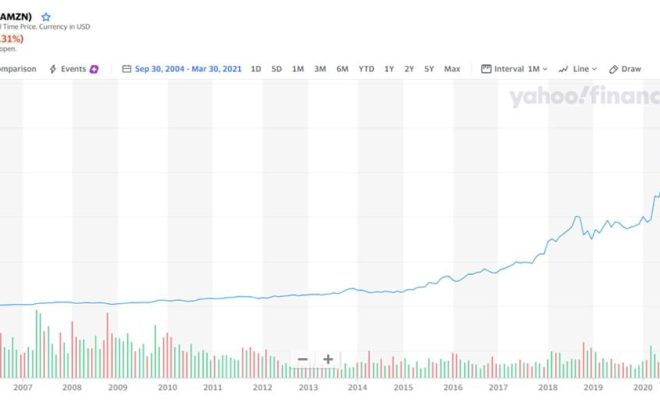This screenshot has height=416, width=660.
Task: Click the purple Events badge icon
Action: [x=94, y=69]
